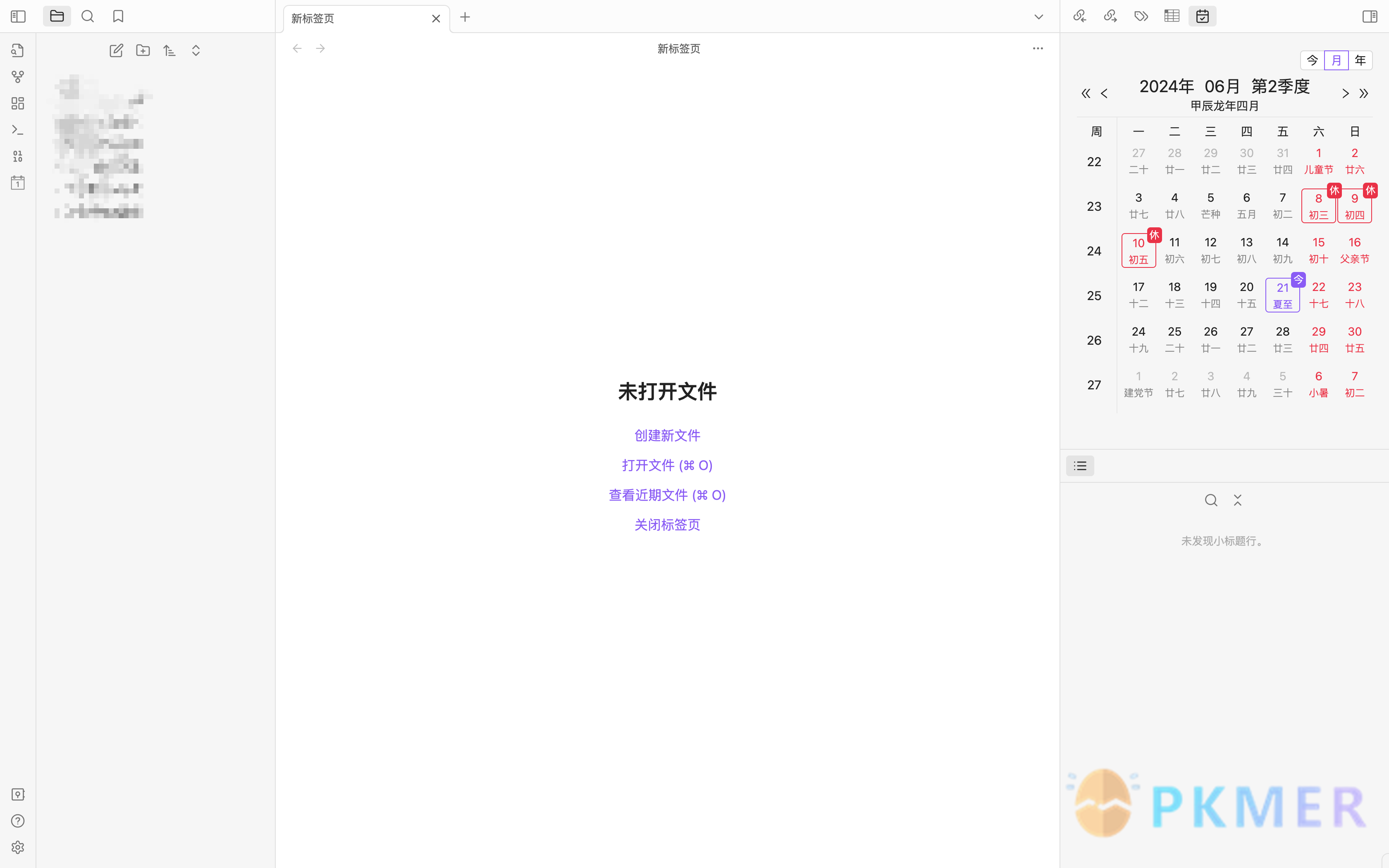The height and width of the screenshot is (868, 1389).
Task: Click the 2024年 year label
Action: 1166,87
